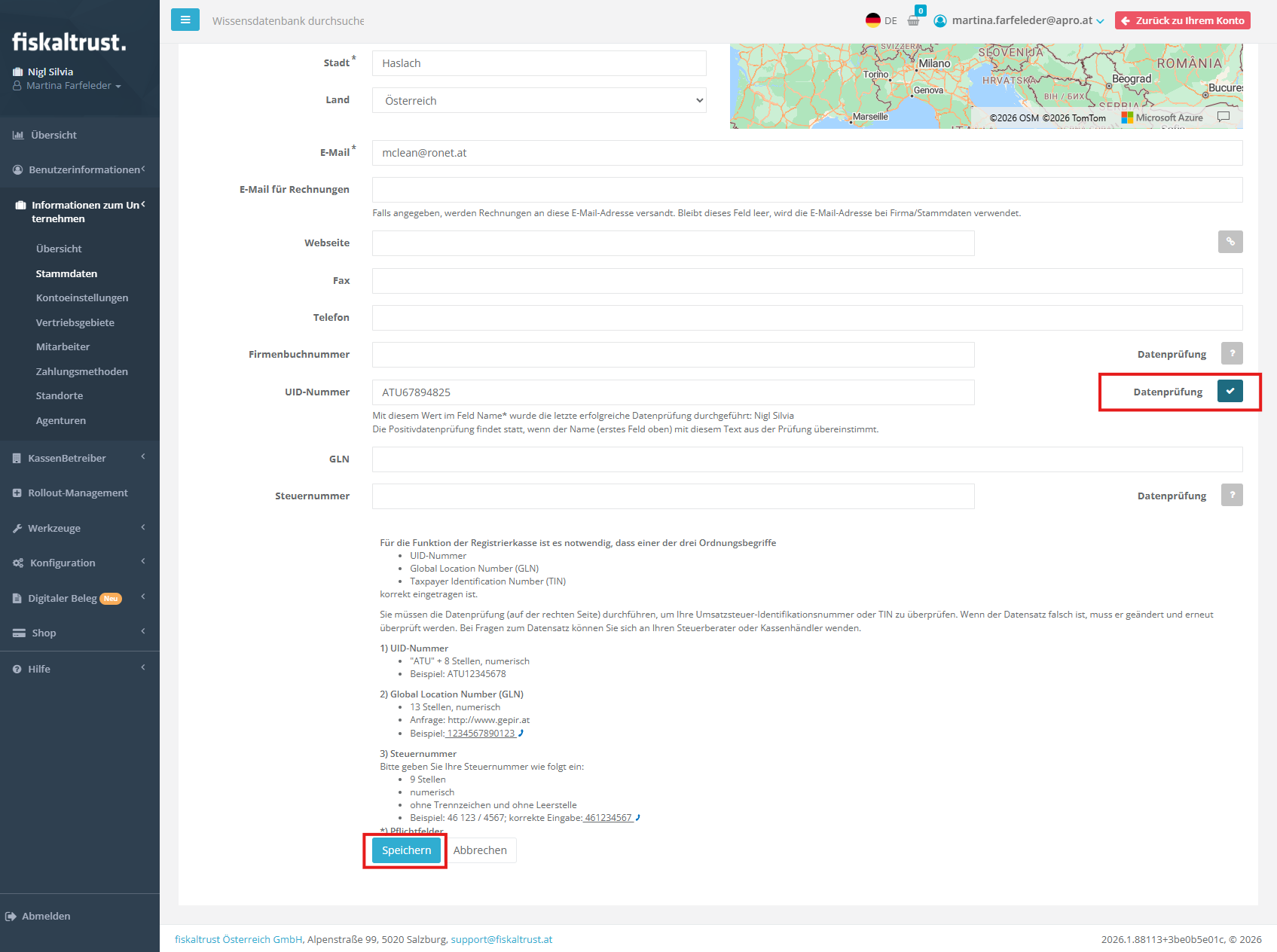Open the Land dropdown showing Österreich

(x=539, y=100)
